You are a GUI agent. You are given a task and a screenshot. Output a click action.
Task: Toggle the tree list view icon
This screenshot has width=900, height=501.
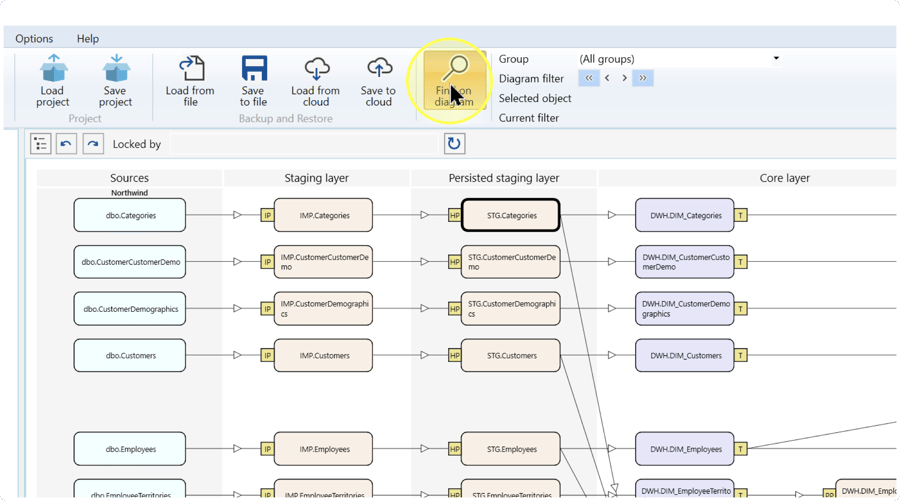tap(41, 143)
